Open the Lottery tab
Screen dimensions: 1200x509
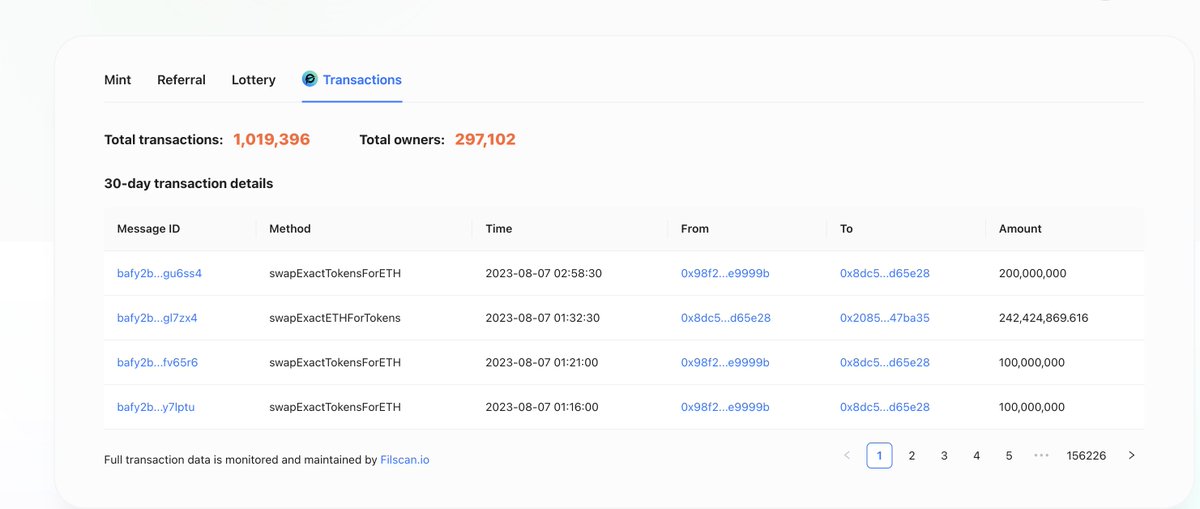253,80
